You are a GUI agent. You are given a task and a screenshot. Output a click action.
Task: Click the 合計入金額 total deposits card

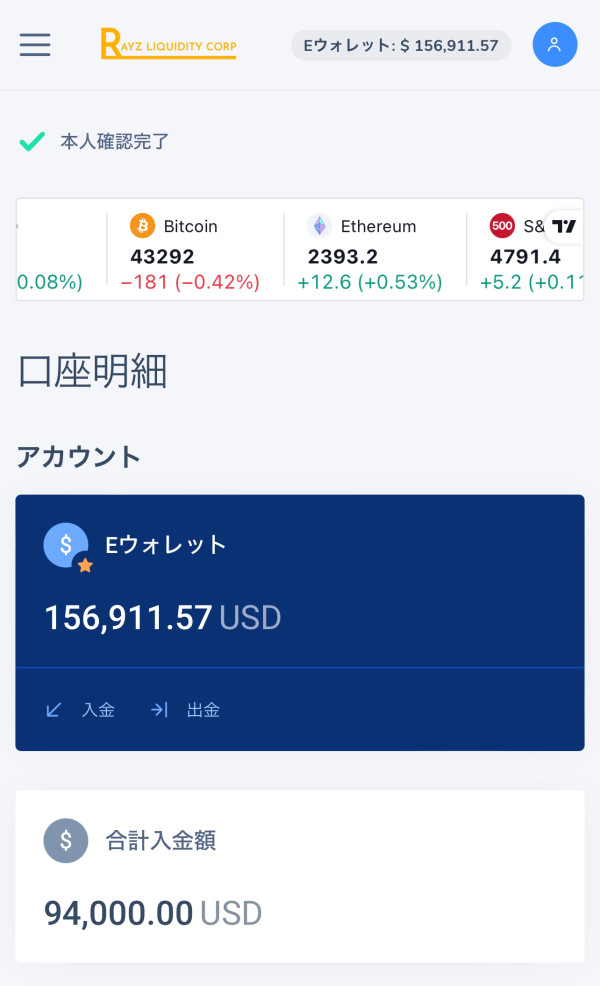[x=300, y=876]
